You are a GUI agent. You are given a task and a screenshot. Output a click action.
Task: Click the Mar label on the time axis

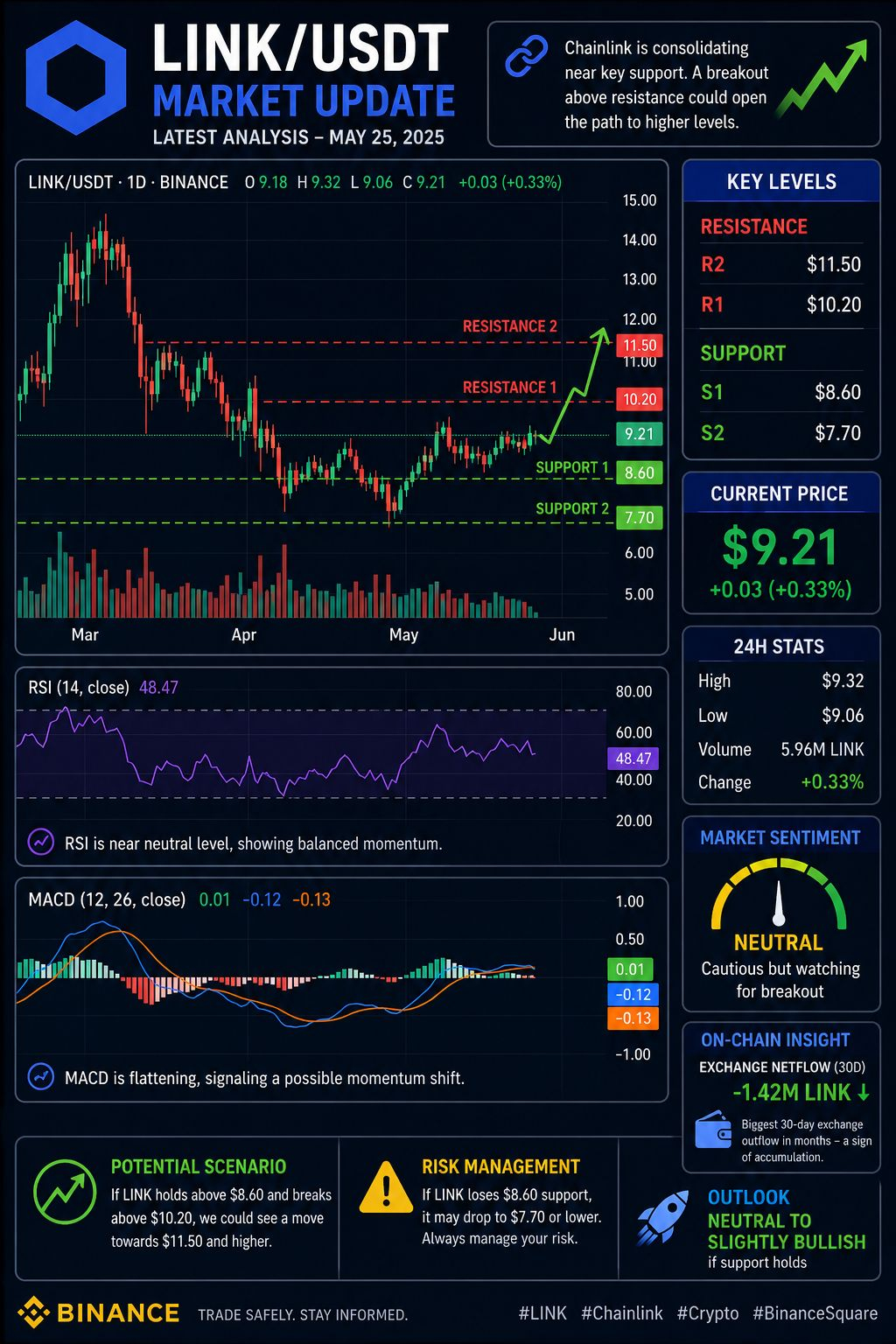[x=85, y=634]
